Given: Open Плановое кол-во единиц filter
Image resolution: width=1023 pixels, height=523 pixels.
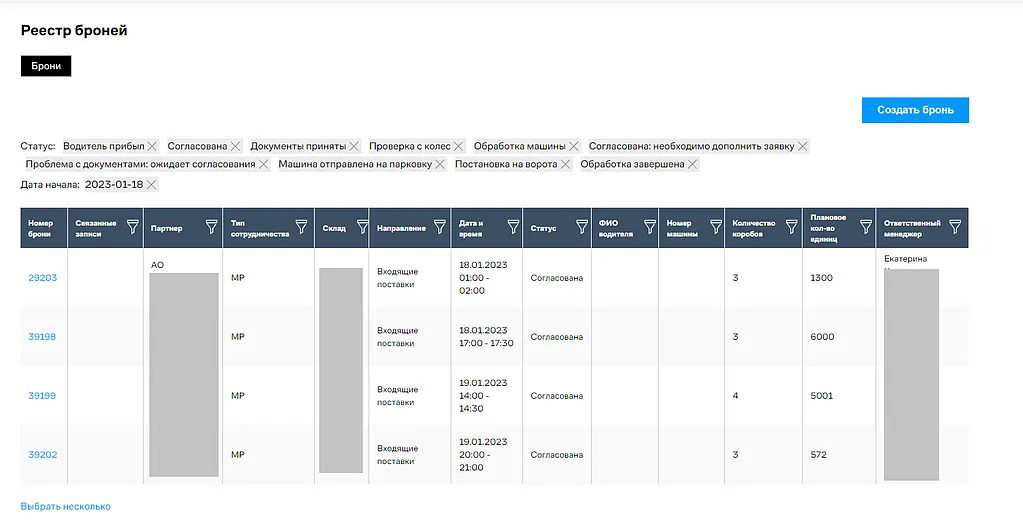Looking at the screenshot, I should point(864,228).
